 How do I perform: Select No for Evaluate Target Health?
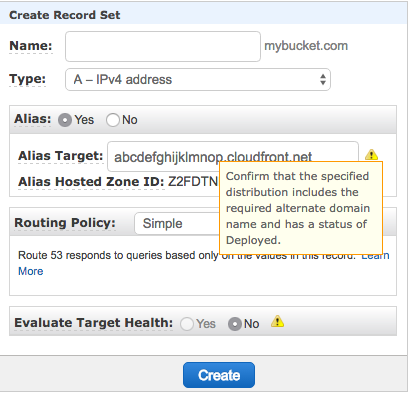click(x=235, y=324)
